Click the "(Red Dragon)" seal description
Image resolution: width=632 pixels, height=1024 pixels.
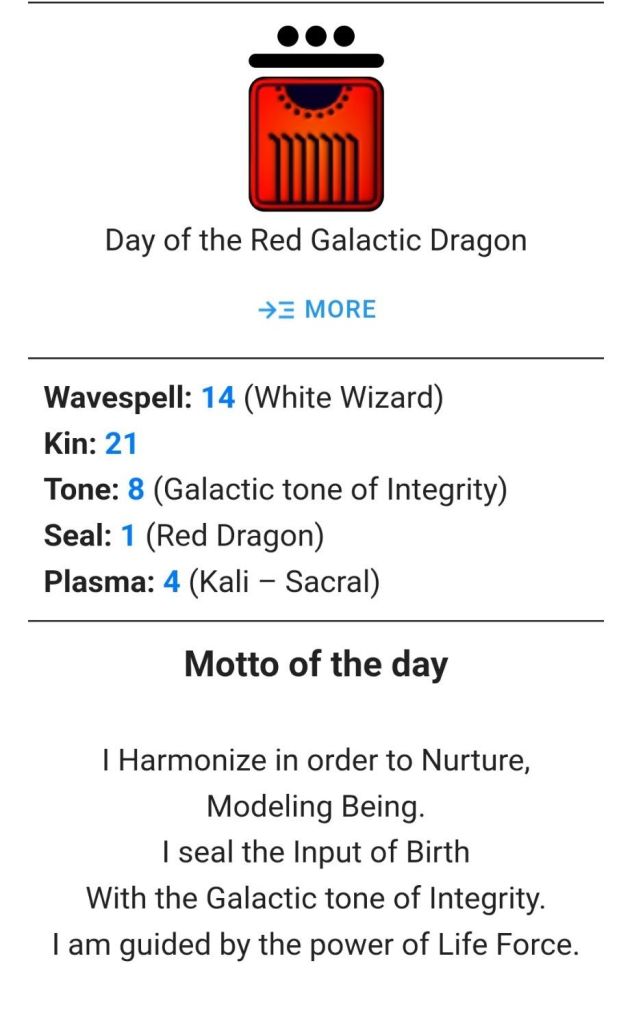(234, 536)
